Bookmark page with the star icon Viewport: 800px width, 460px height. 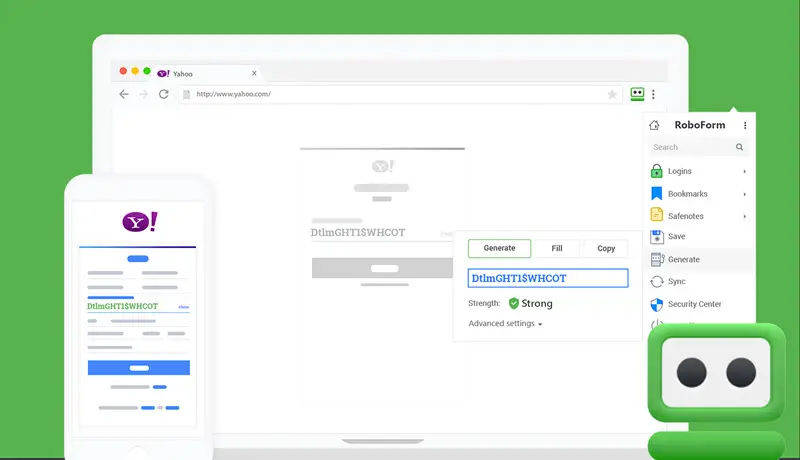(612, 94)
